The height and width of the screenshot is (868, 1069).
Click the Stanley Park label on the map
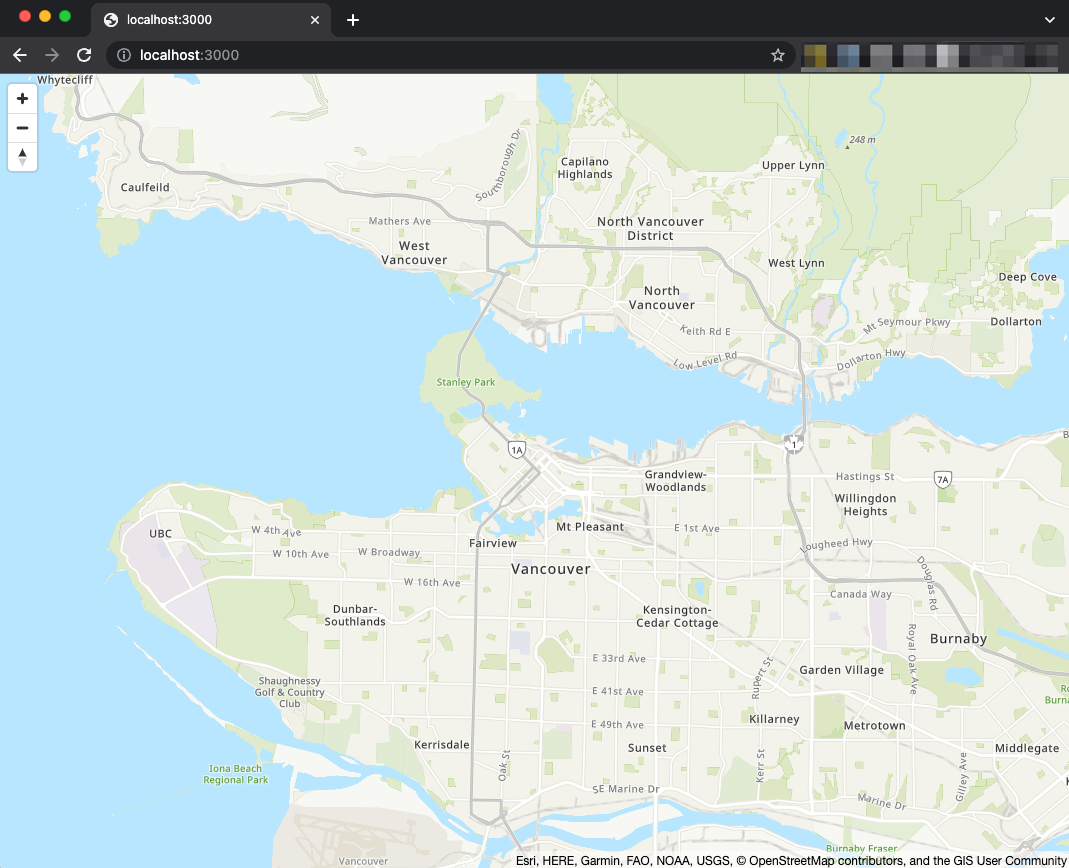[464, 382]
